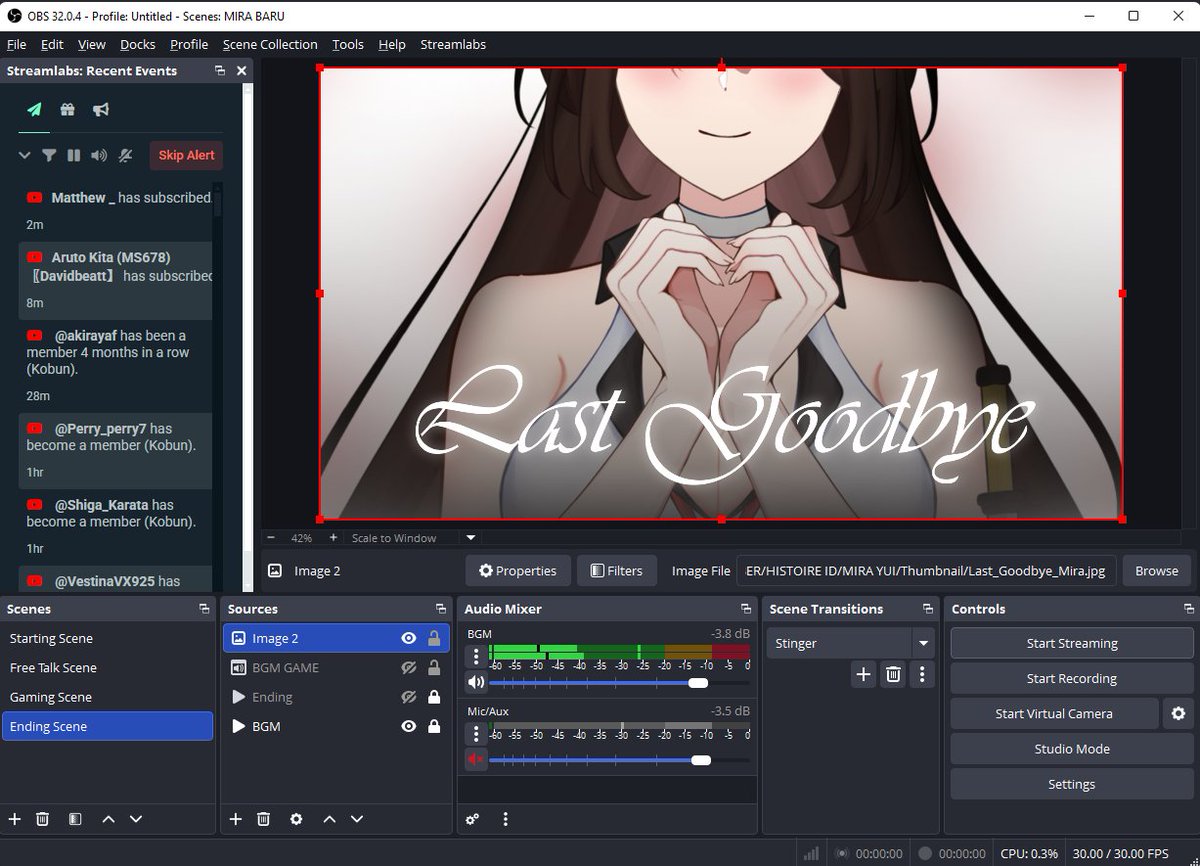Open the Scale to Window dropdown arrow

[x=470, y=538]
